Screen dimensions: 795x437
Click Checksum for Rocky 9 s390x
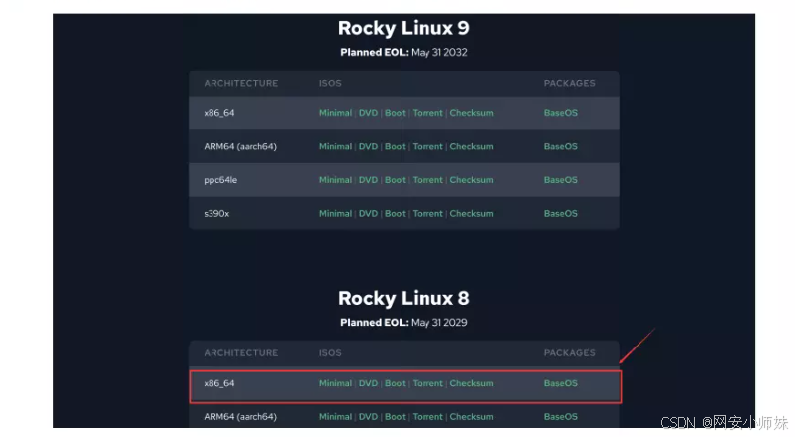pos(471,214)
